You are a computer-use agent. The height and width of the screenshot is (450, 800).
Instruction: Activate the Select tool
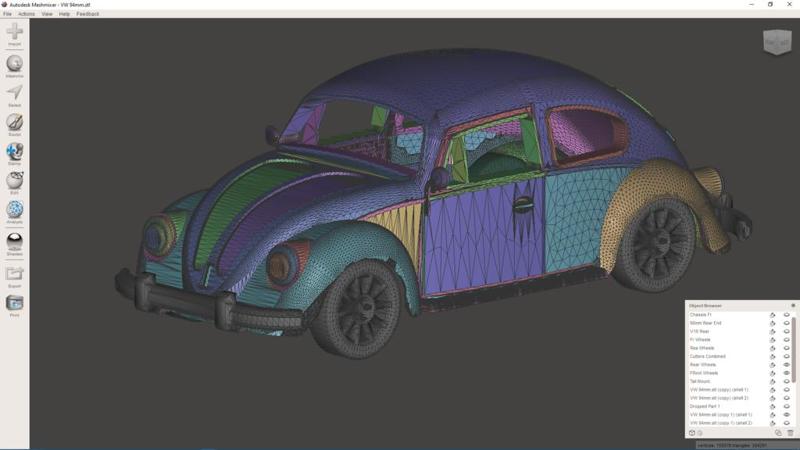[x=14, y=93]
